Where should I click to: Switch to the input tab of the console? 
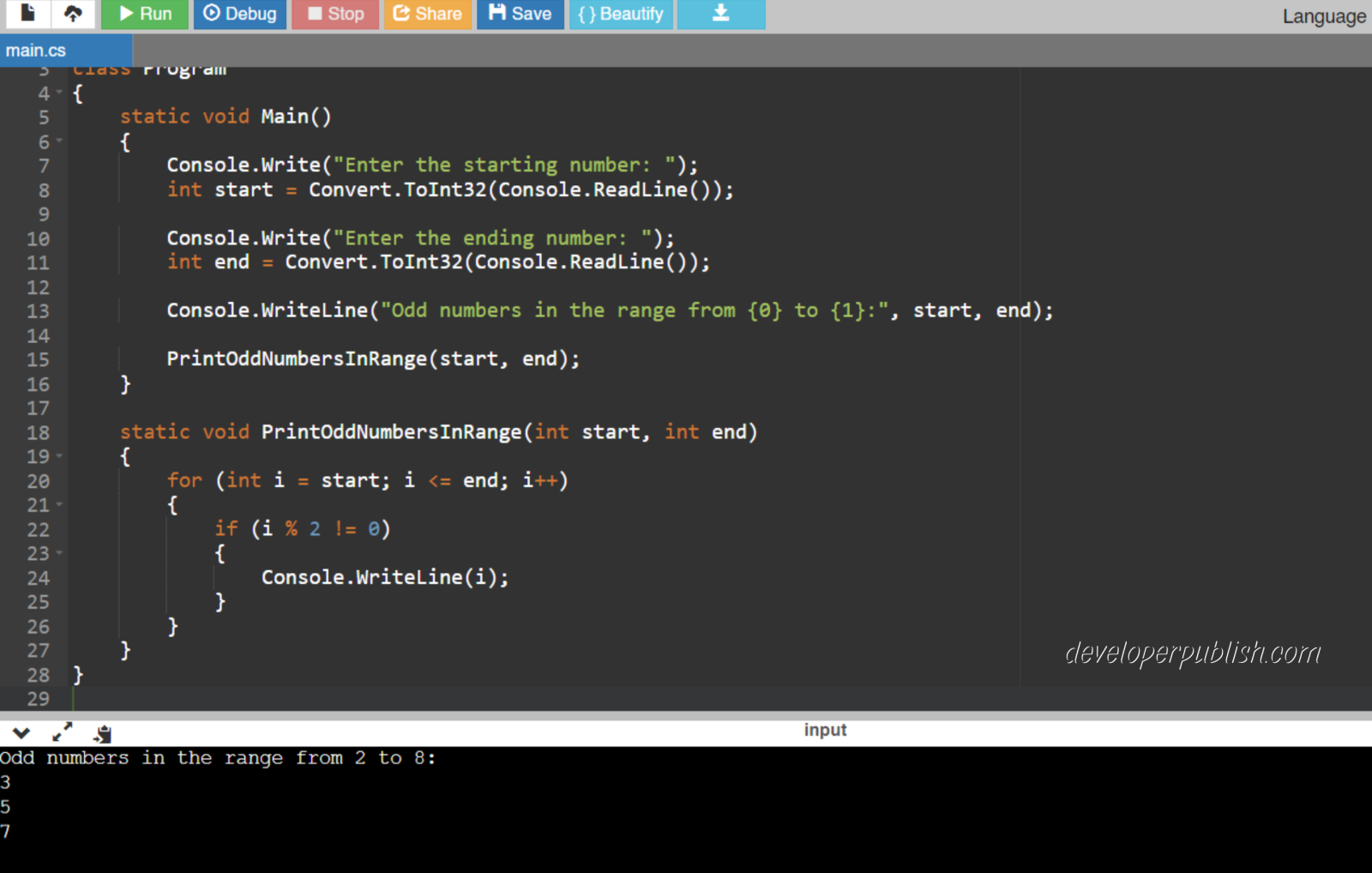click(824, 730)
